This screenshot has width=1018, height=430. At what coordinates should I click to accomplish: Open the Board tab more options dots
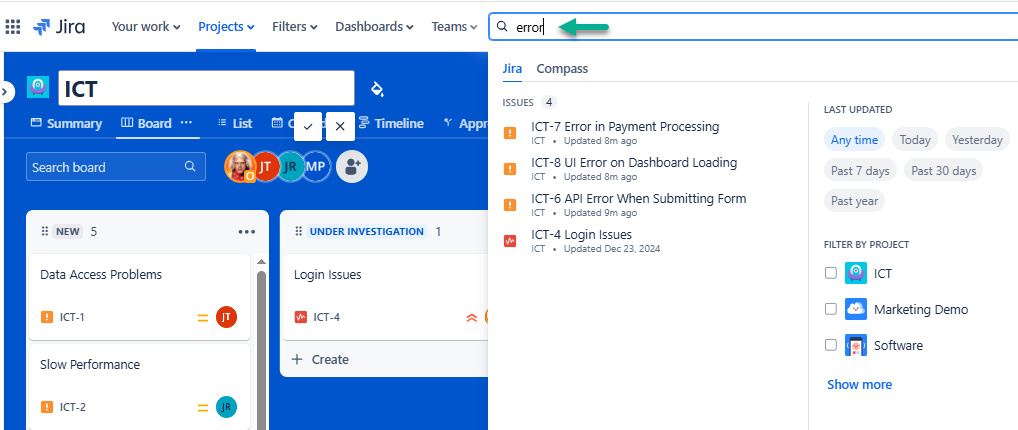[x=186, y=123]
